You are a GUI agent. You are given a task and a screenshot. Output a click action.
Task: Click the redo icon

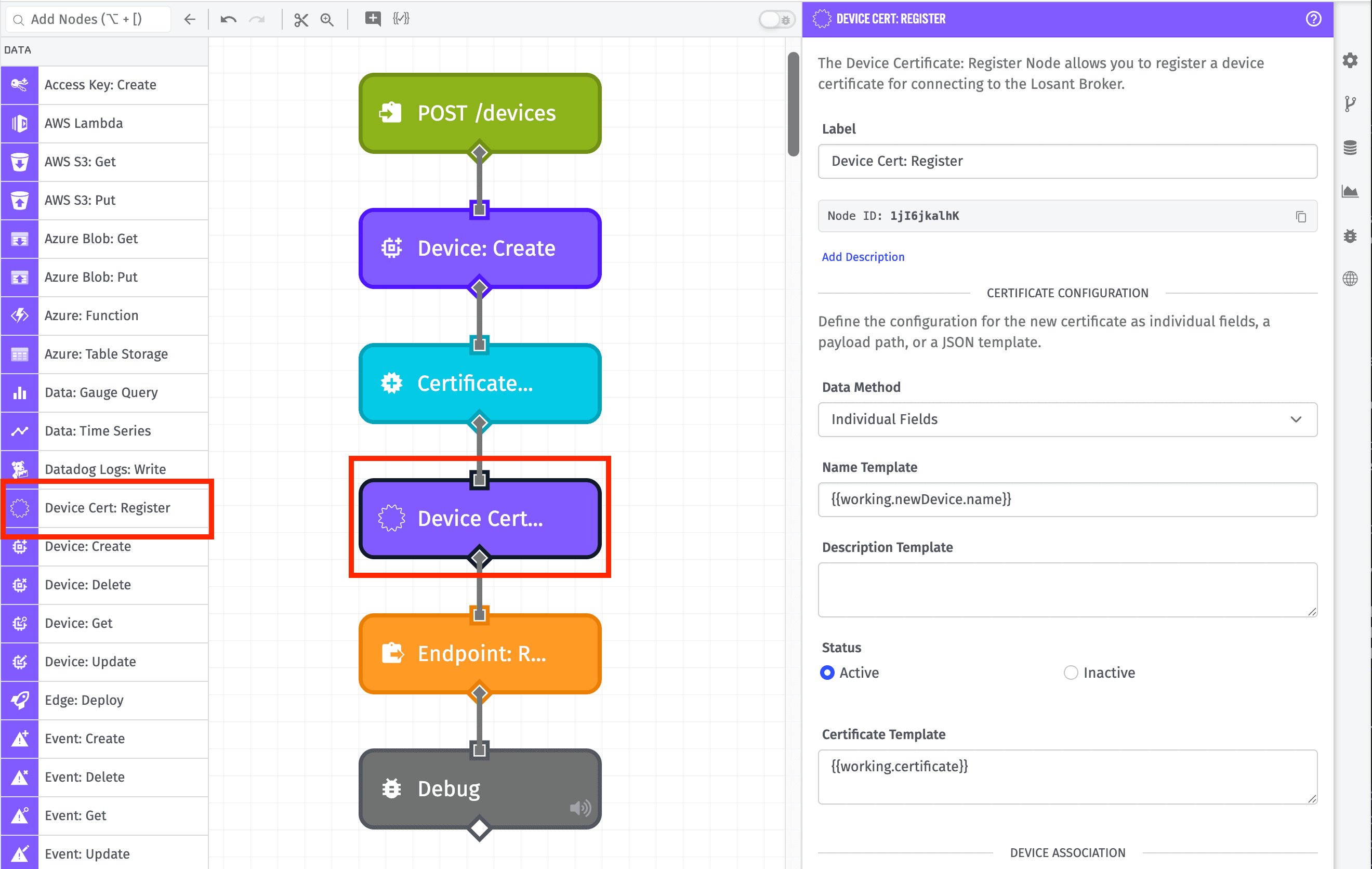point(258,19)
